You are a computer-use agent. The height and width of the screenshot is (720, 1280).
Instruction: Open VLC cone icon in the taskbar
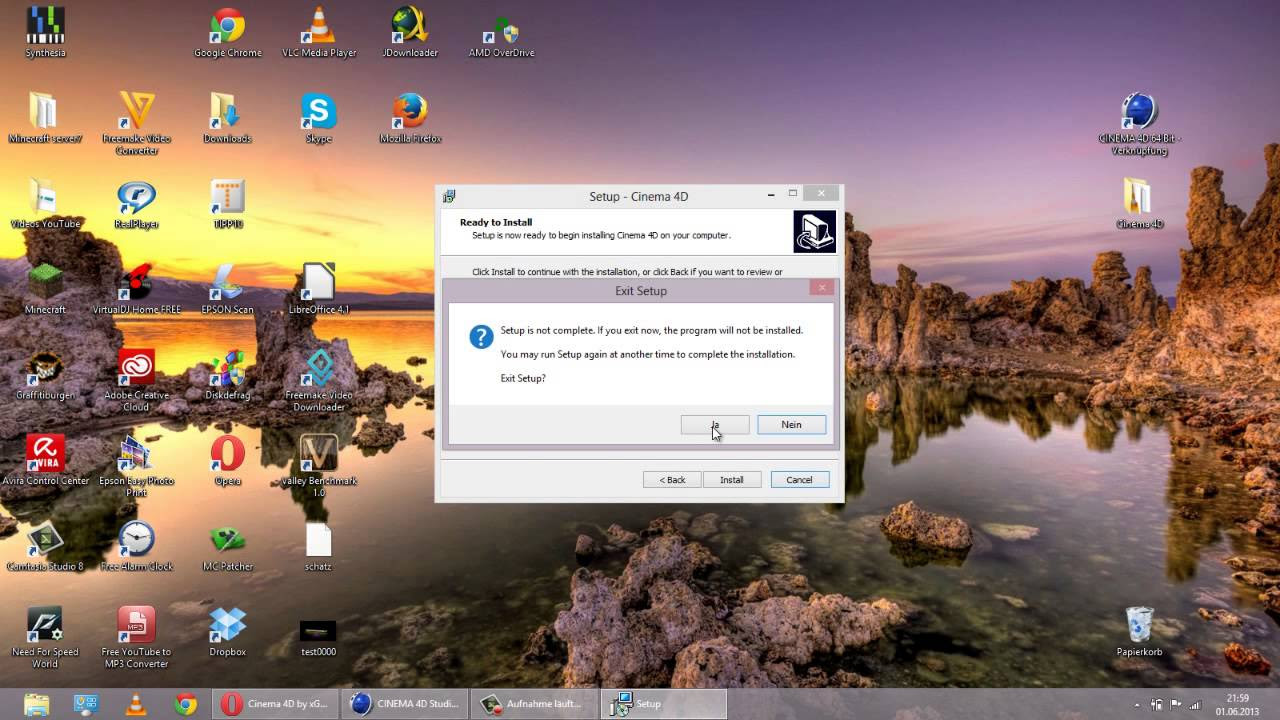[x=135, y=704]
